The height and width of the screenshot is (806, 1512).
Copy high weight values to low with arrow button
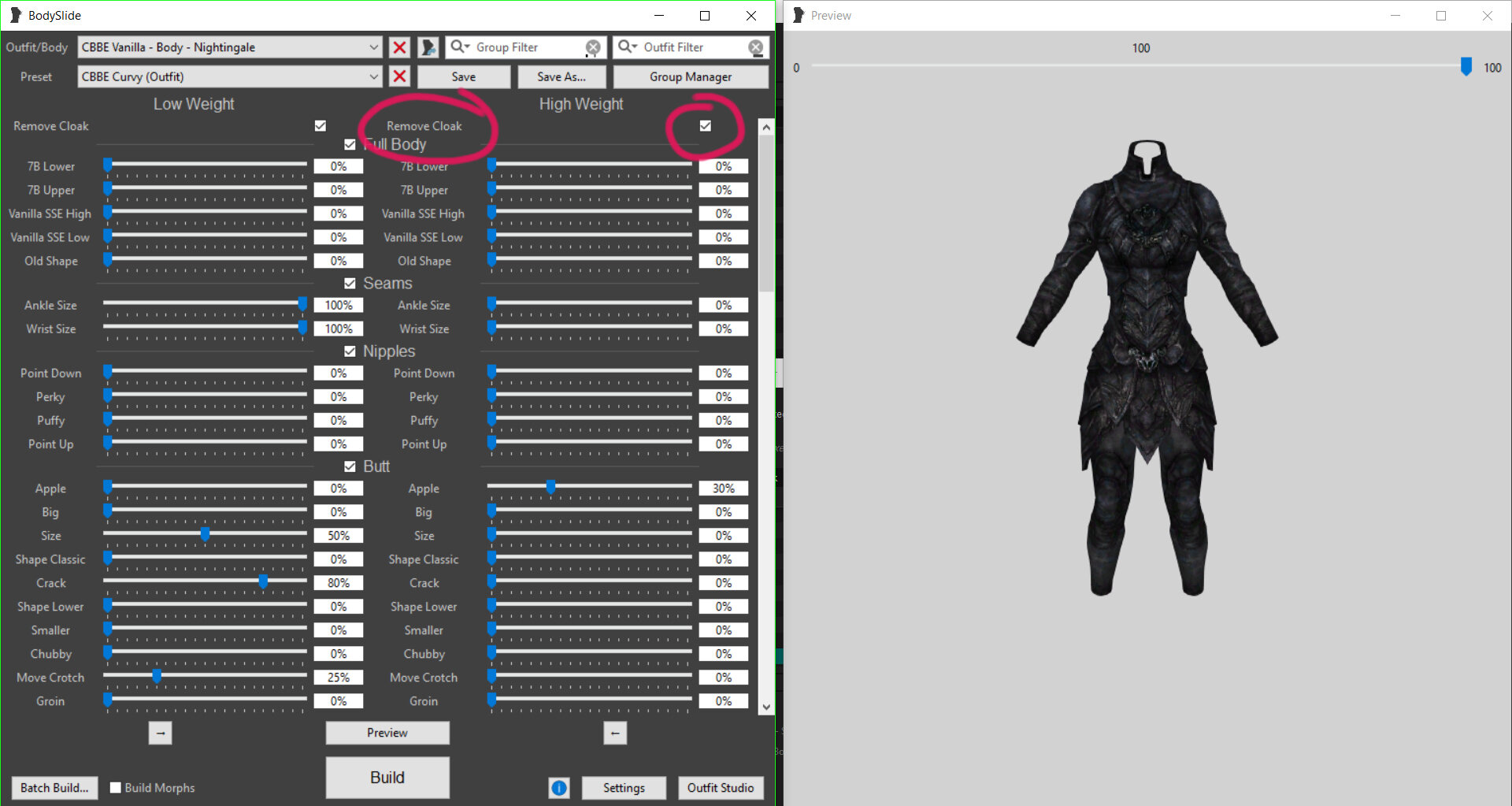pyautogui.click(x=615, y=734)
